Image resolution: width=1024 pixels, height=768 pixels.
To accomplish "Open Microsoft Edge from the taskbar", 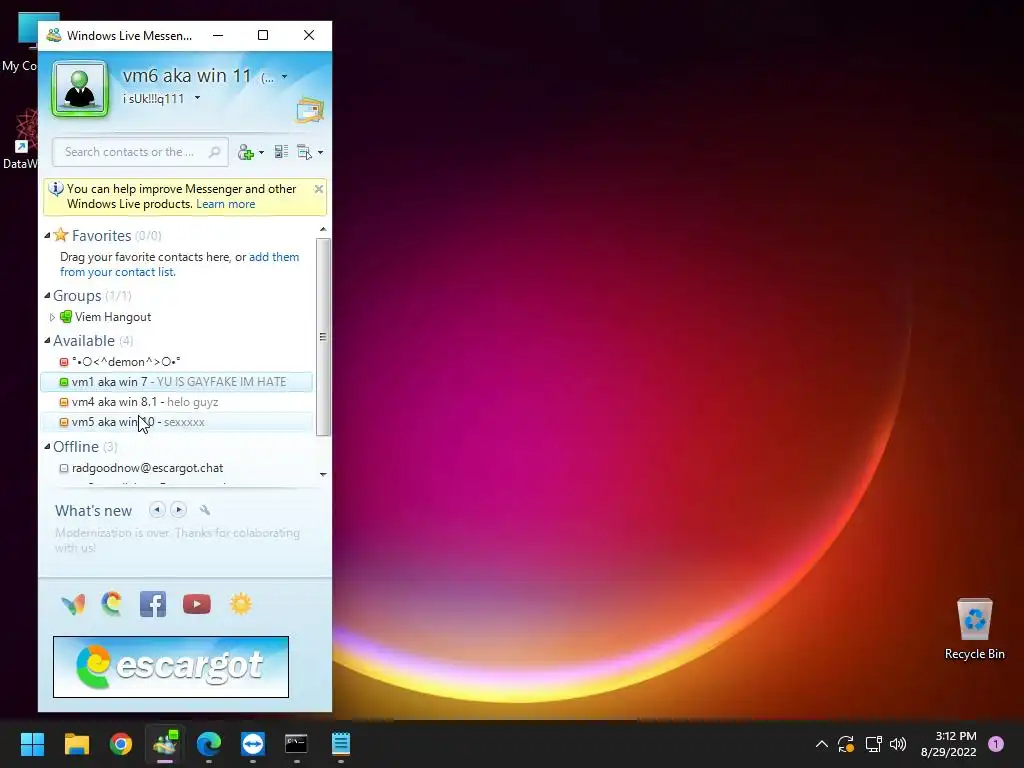I will (x=209, y=744).
